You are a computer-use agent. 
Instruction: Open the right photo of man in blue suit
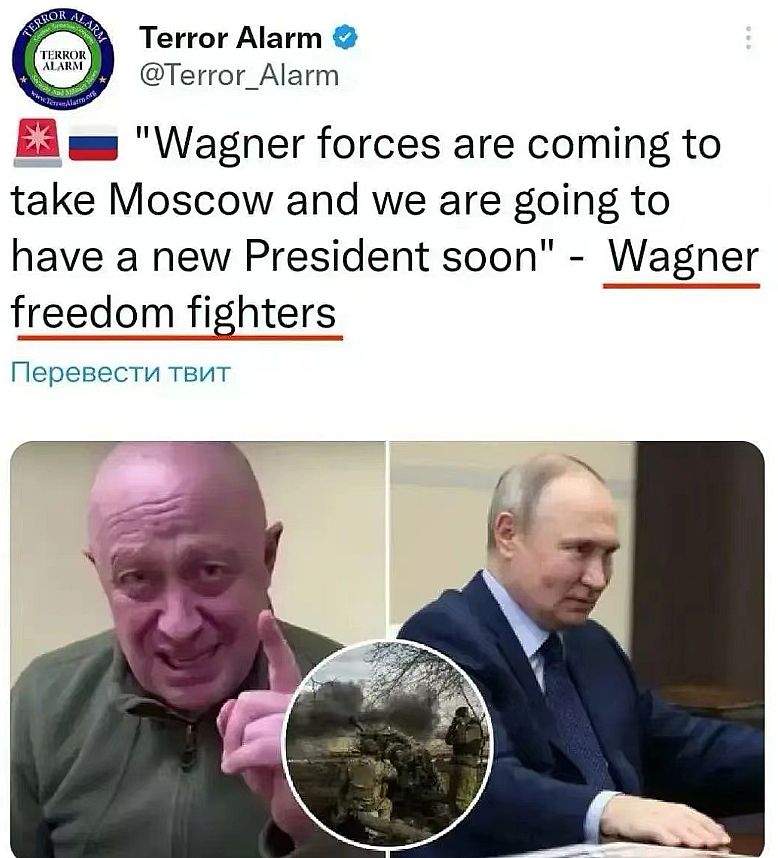pyautogui.click(x=577, y=650)
